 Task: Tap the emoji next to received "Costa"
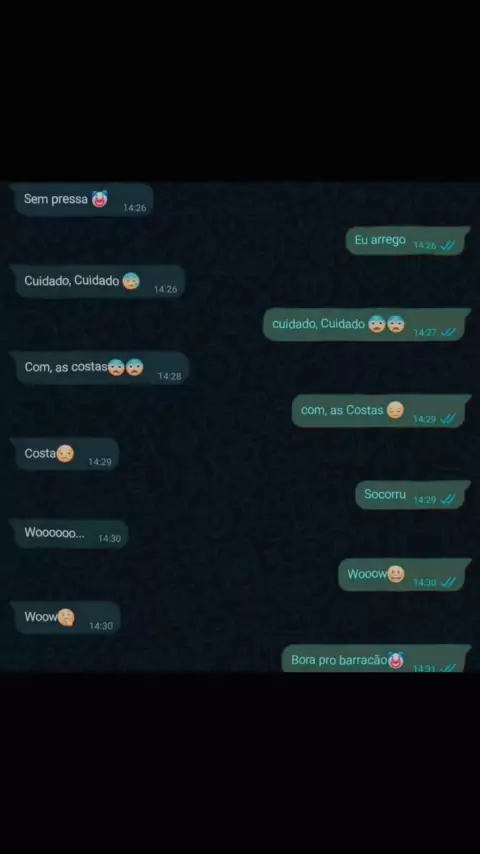tap(65, 453)
